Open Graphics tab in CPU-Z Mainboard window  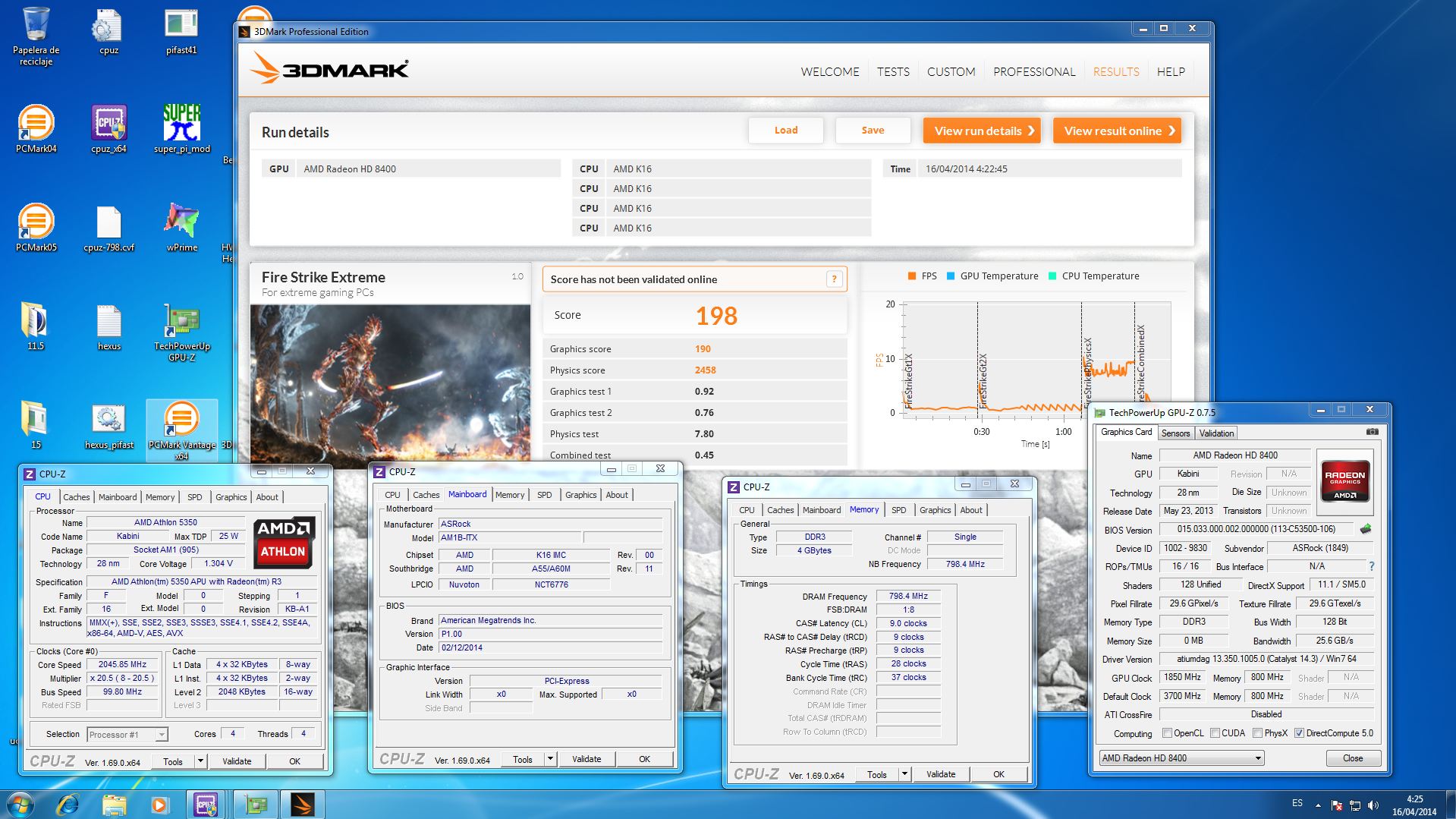[x=580, y=495]
